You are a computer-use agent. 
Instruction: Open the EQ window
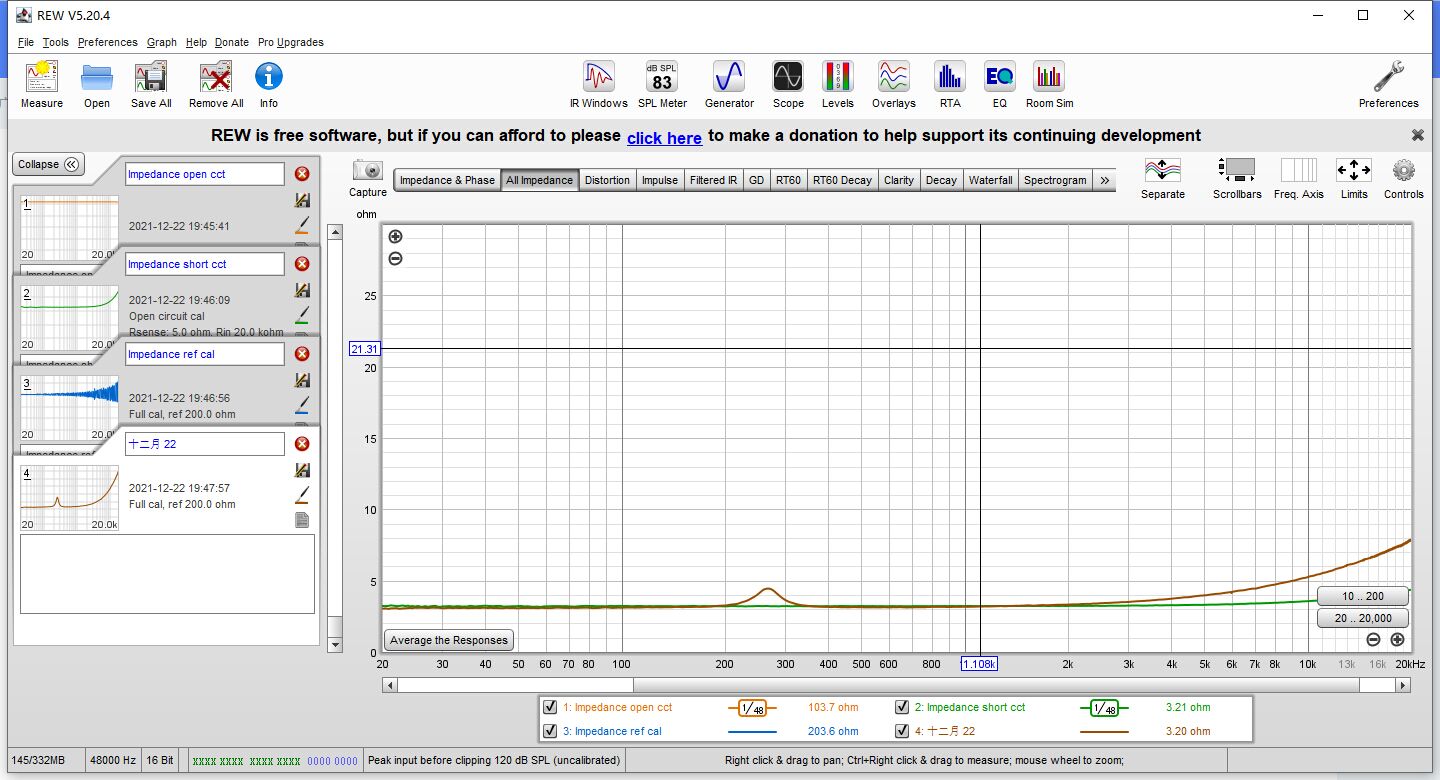999,84
